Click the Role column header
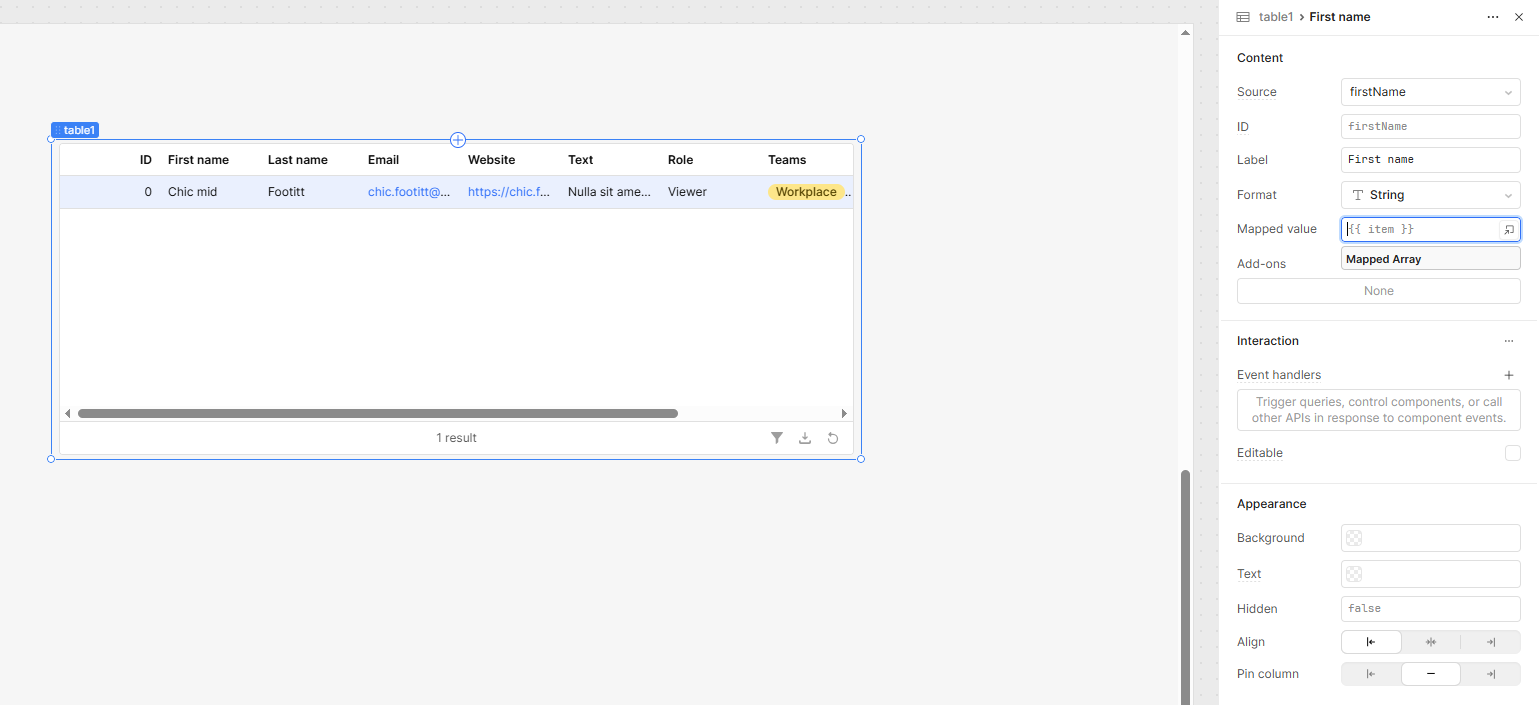Image resolution: width=1539 pixels, height=705 pixels. 681,160
